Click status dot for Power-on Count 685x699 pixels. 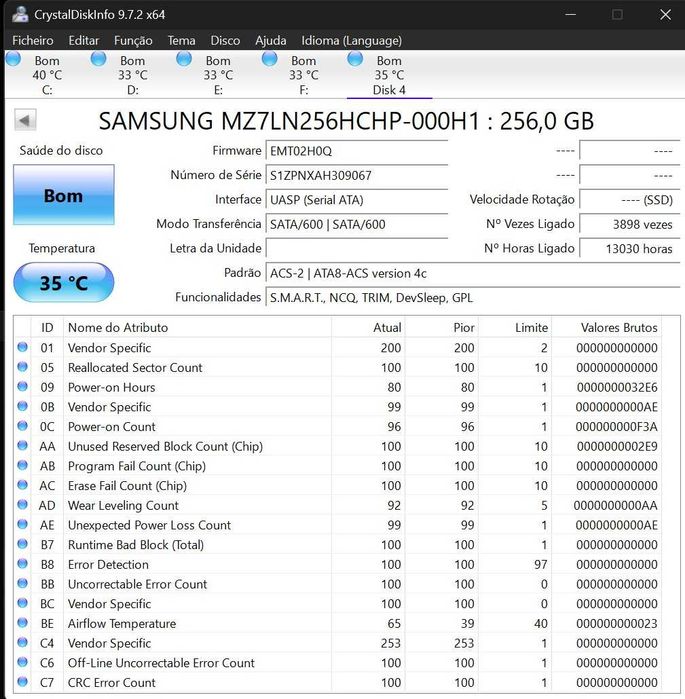pyautogui.click(x=22, y=425)
